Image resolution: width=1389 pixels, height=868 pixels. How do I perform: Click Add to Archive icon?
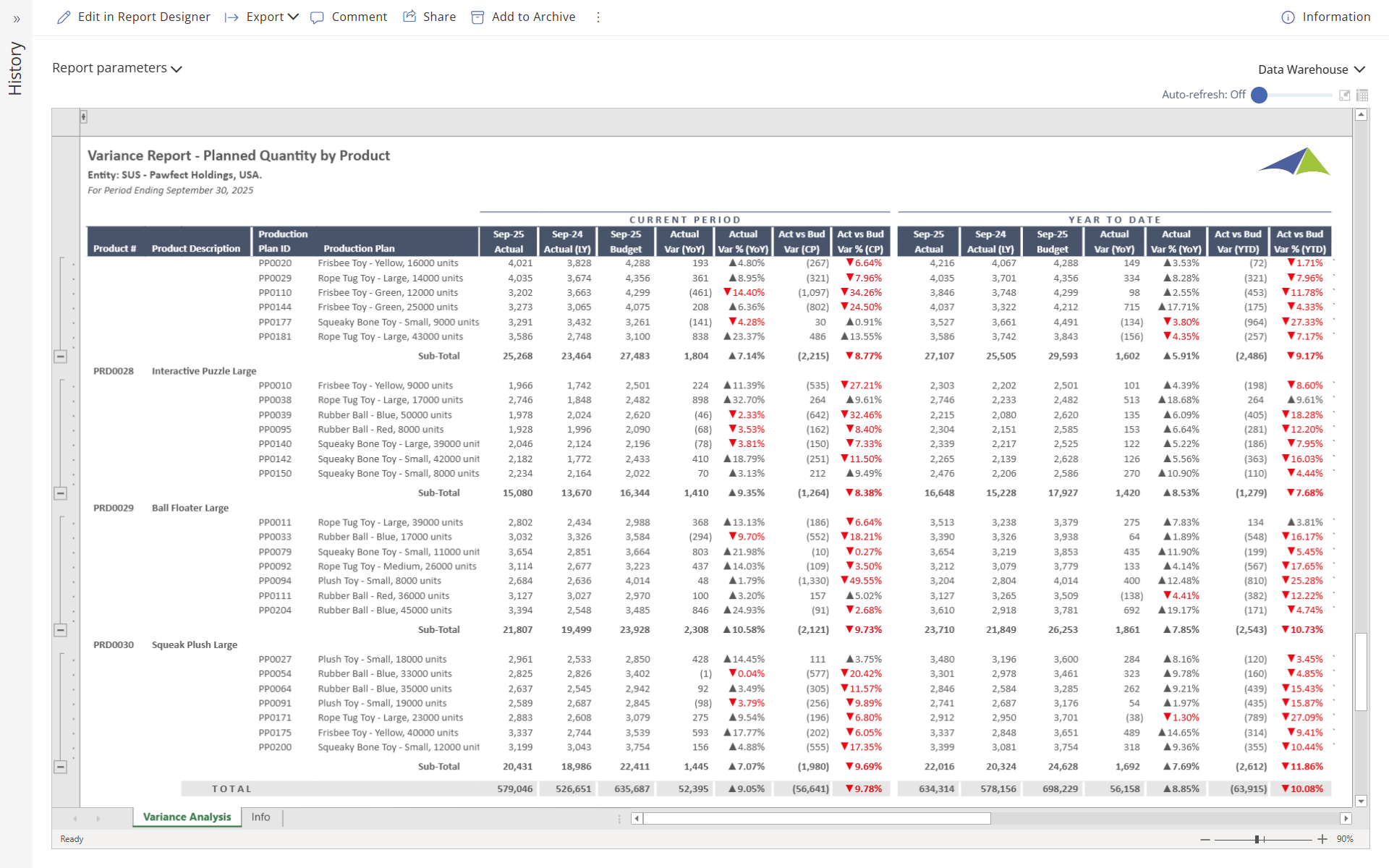[477, 17]
